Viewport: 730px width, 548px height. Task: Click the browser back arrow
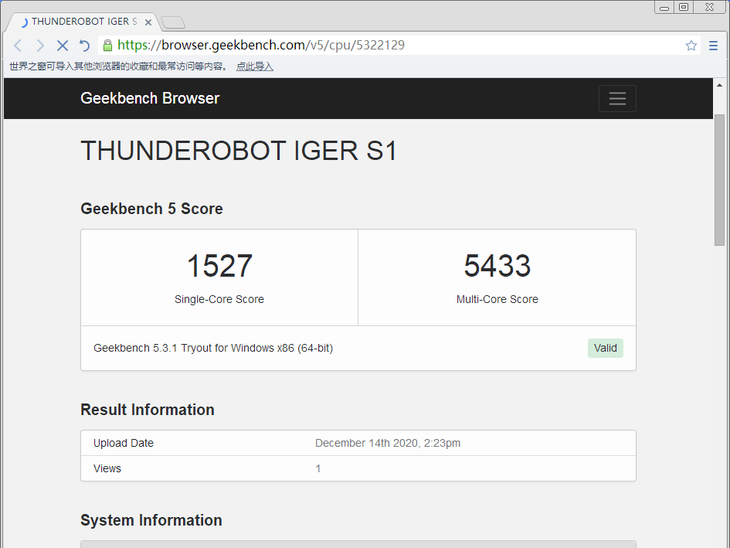(18, 45)
